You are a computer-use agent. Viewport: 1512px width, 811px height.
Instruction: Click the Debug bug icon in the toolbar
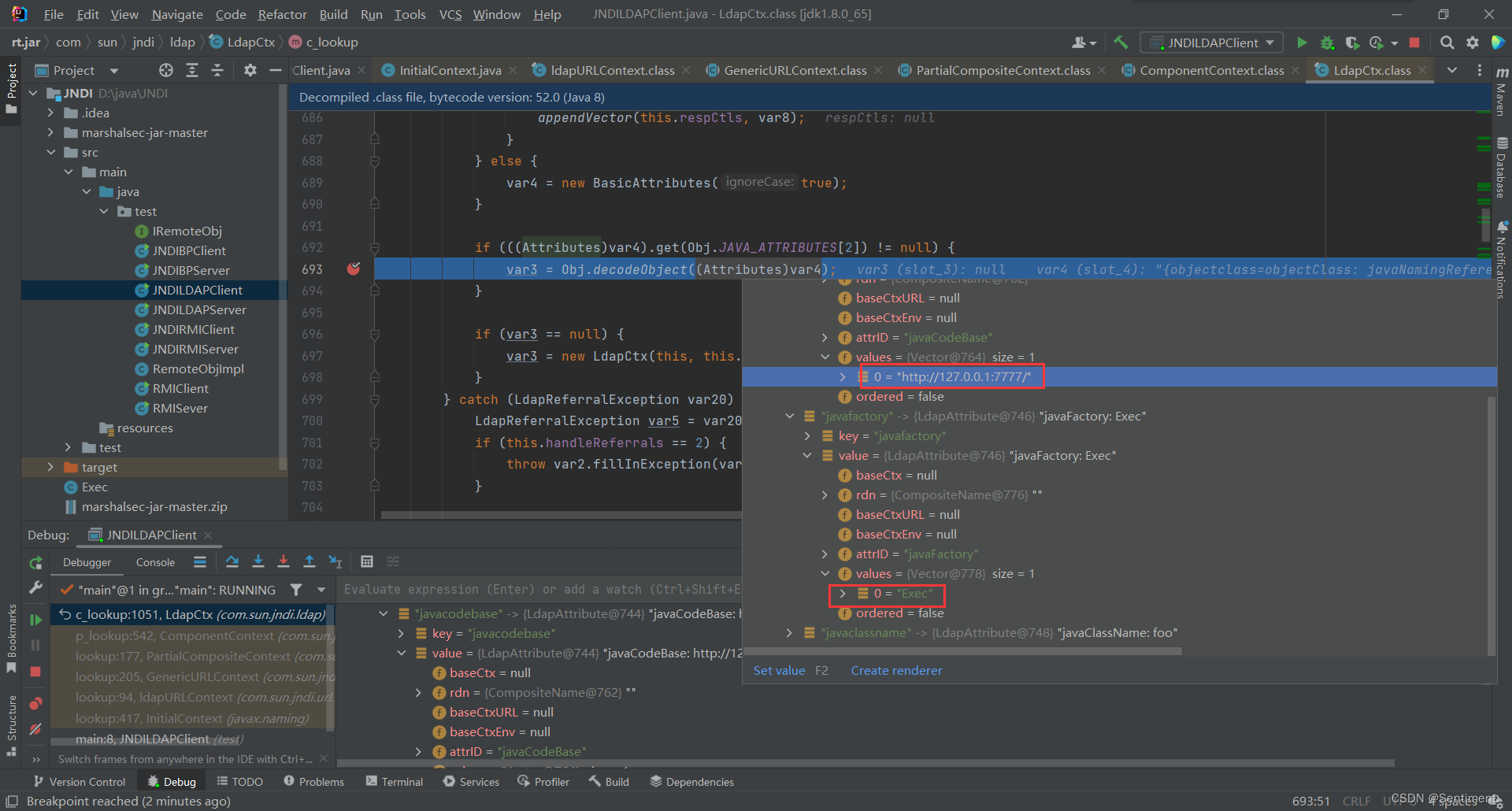tap(1327, 43)
